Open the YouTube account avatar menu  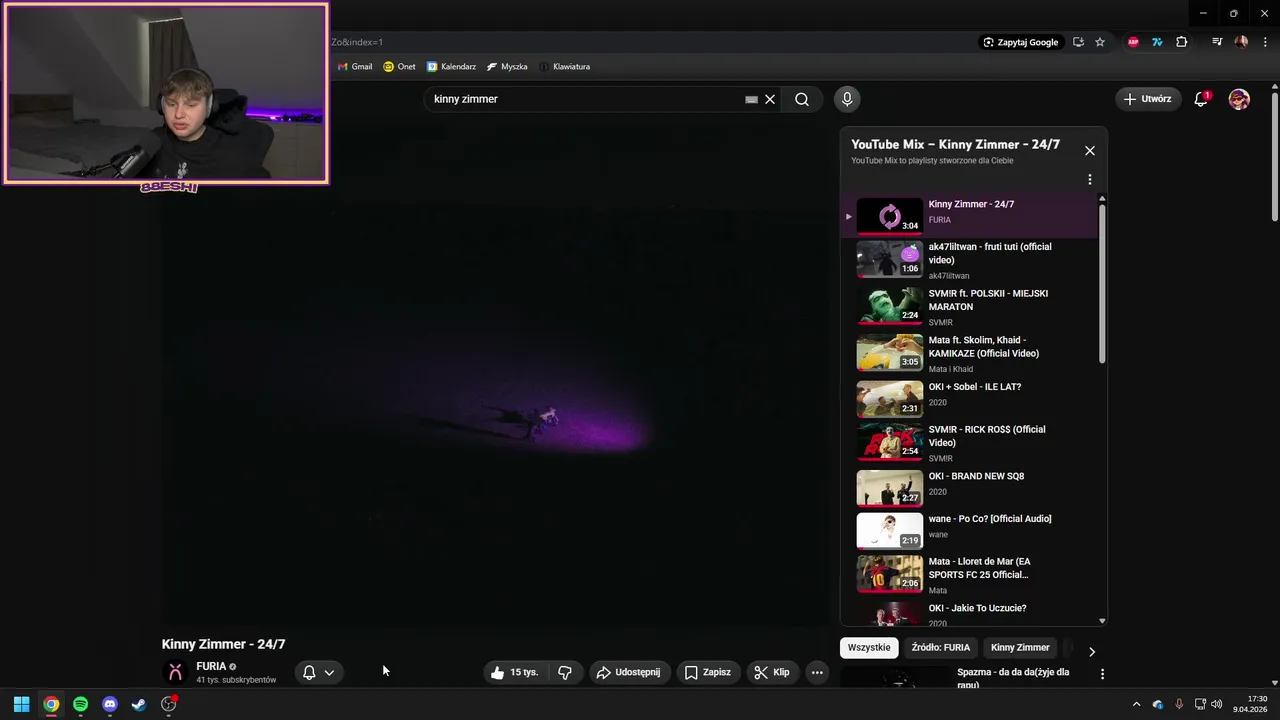pyautogui.click(x=1239, y=99)
